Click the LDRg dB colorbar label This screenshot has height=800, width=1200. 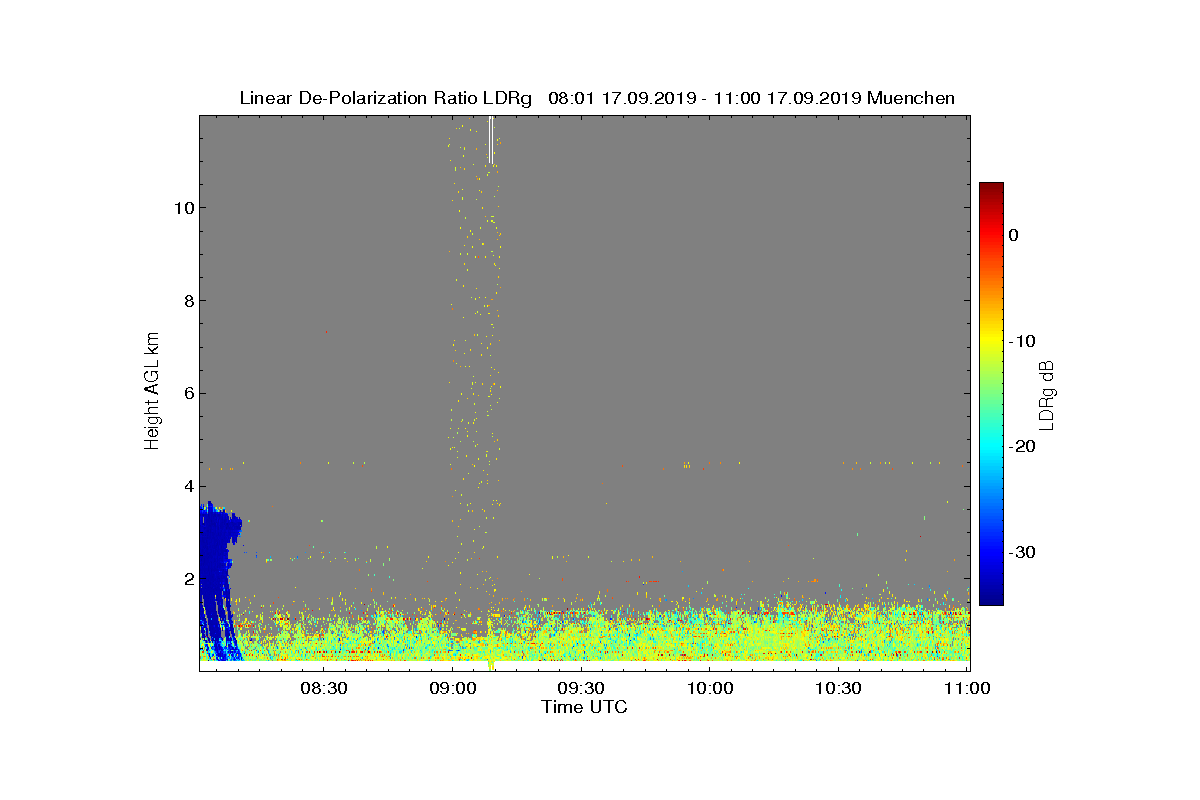(1047, 395)
